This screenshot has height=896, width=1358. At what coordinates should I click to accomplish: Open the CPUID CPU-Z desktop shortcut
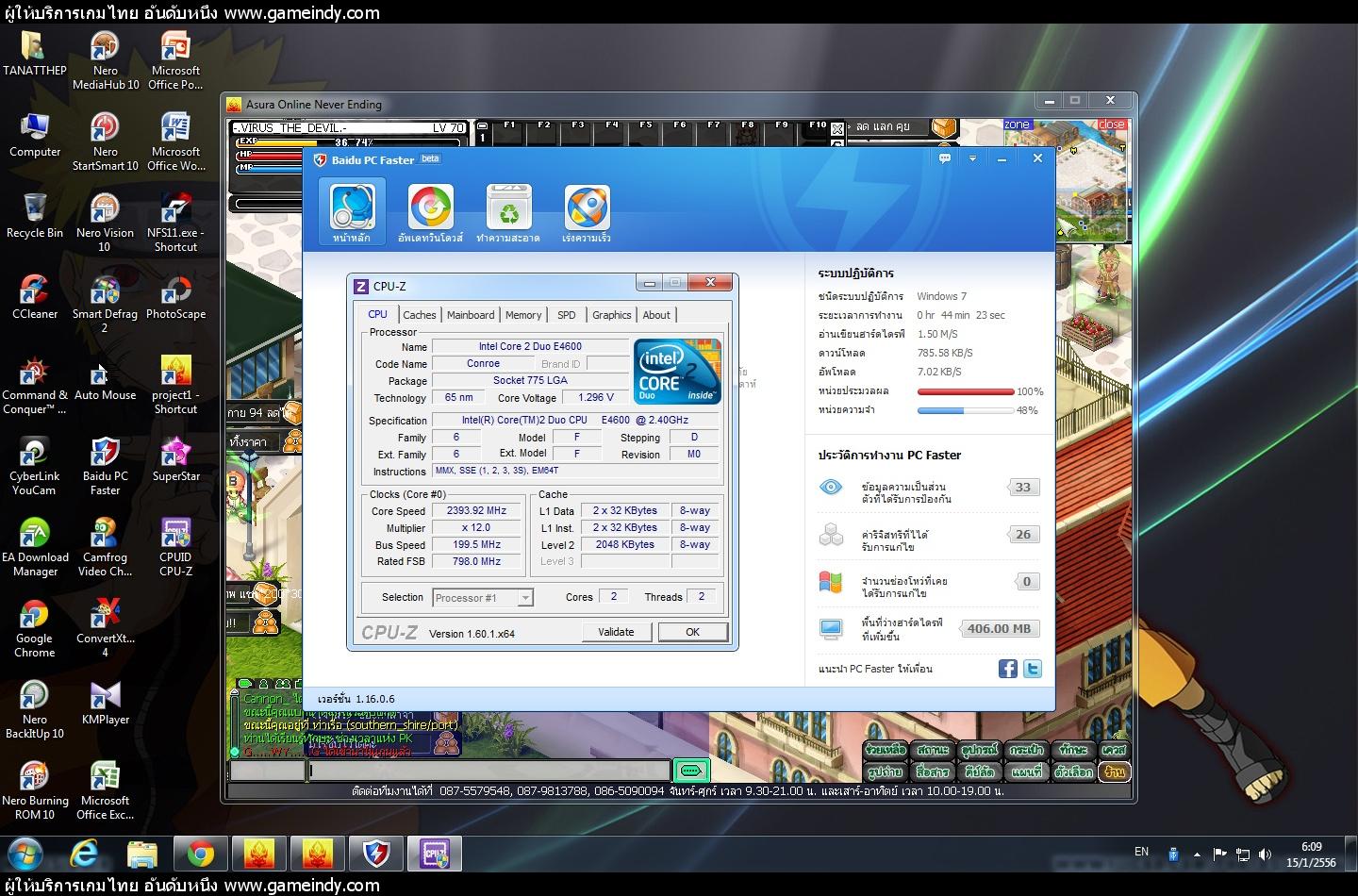click(x=175, y=547)
